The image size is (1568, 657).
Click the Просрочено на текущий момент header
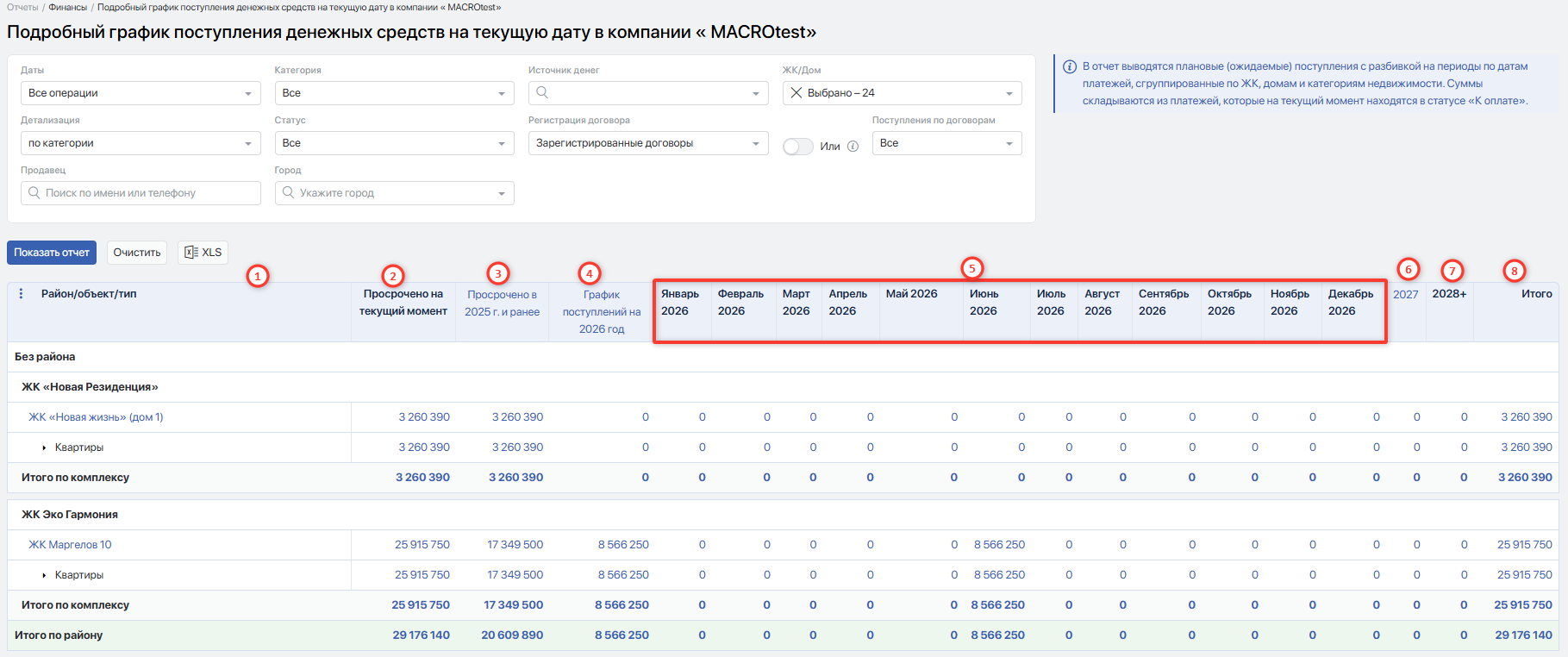403,303
